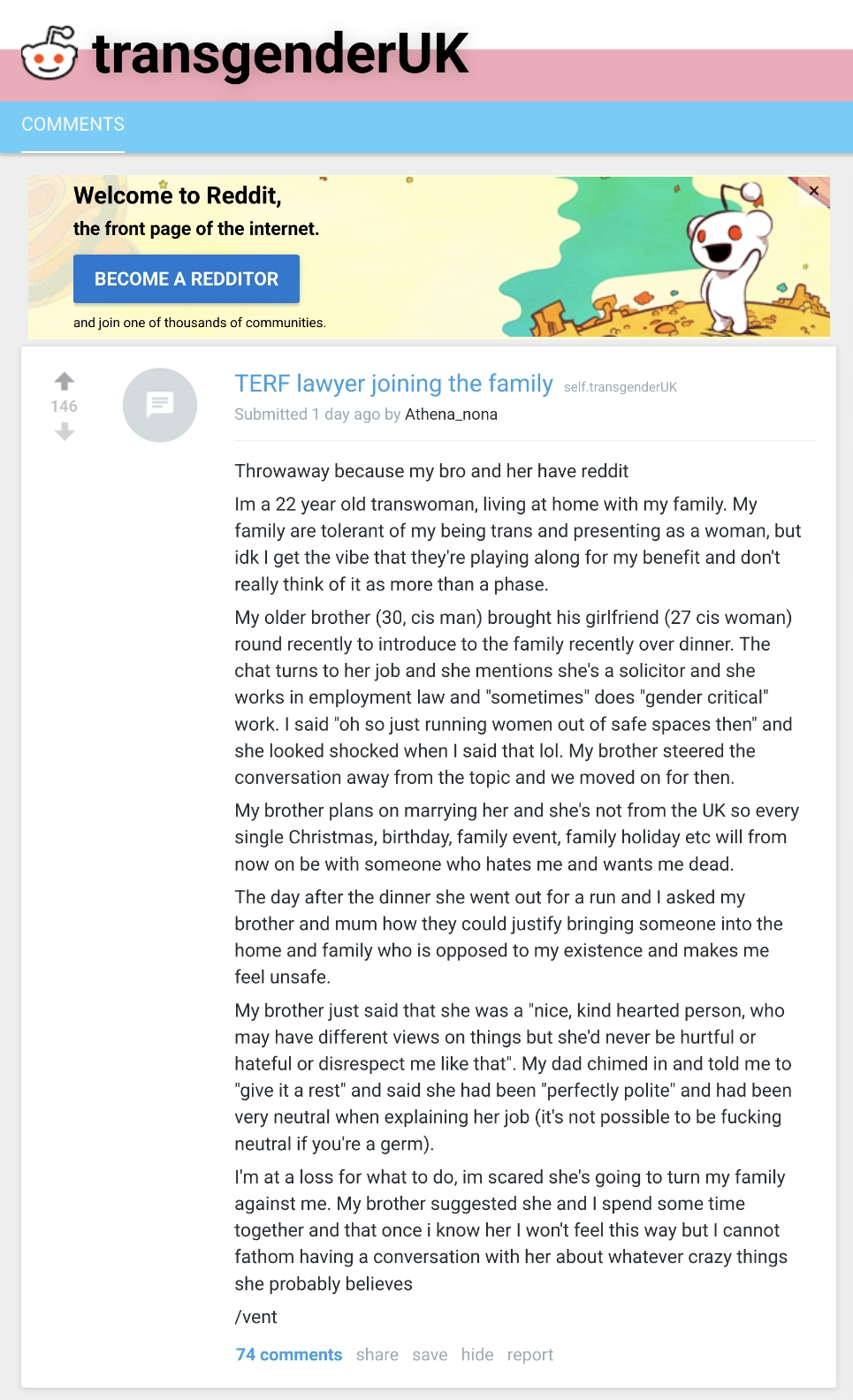Upvote the TERF lawyer post
This screenshot has width=853, height=1400.
pos(65,381)
